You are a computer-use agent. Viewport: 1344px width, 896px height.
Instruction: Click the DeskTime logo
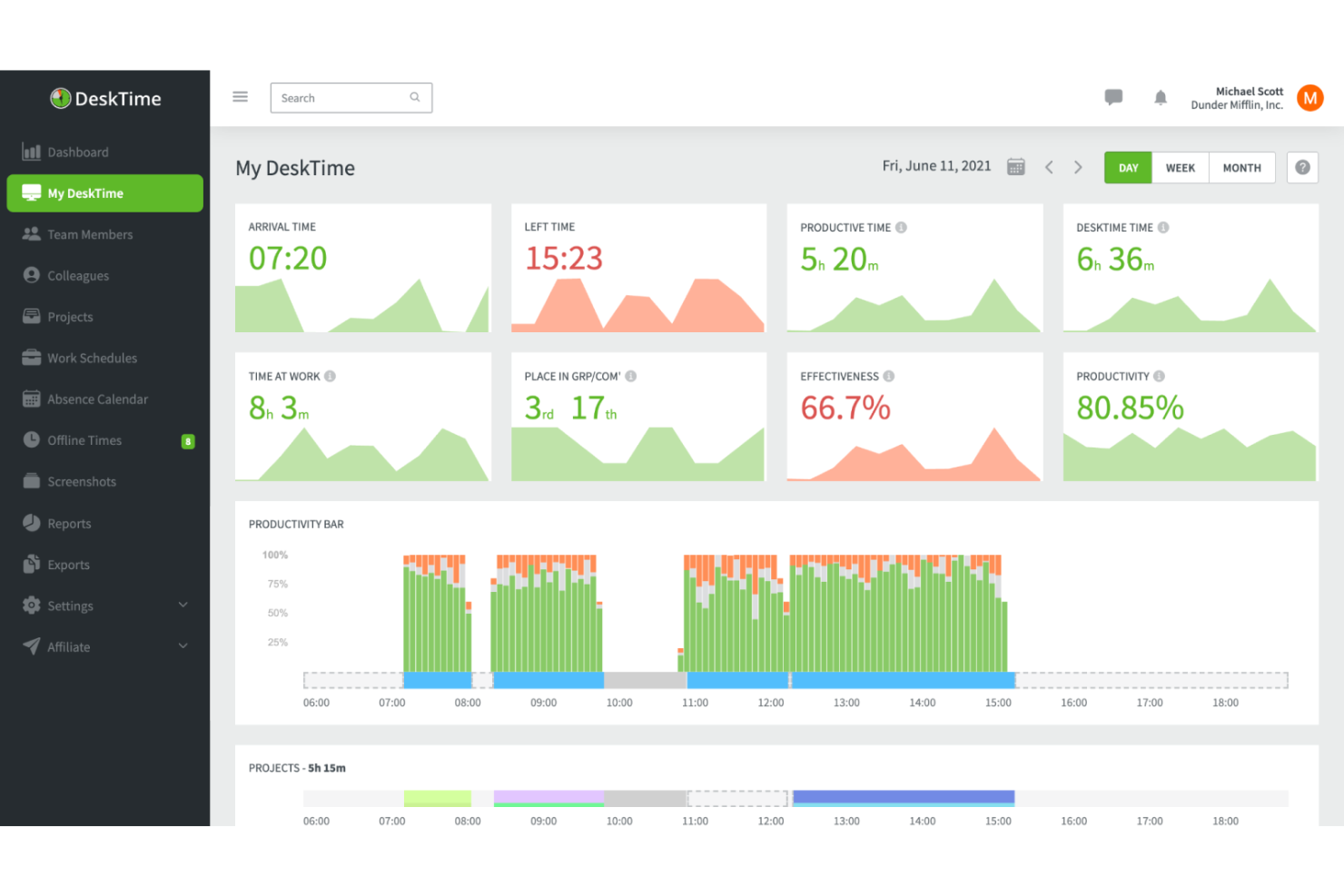pyautogui.click(x=105, y=98)
